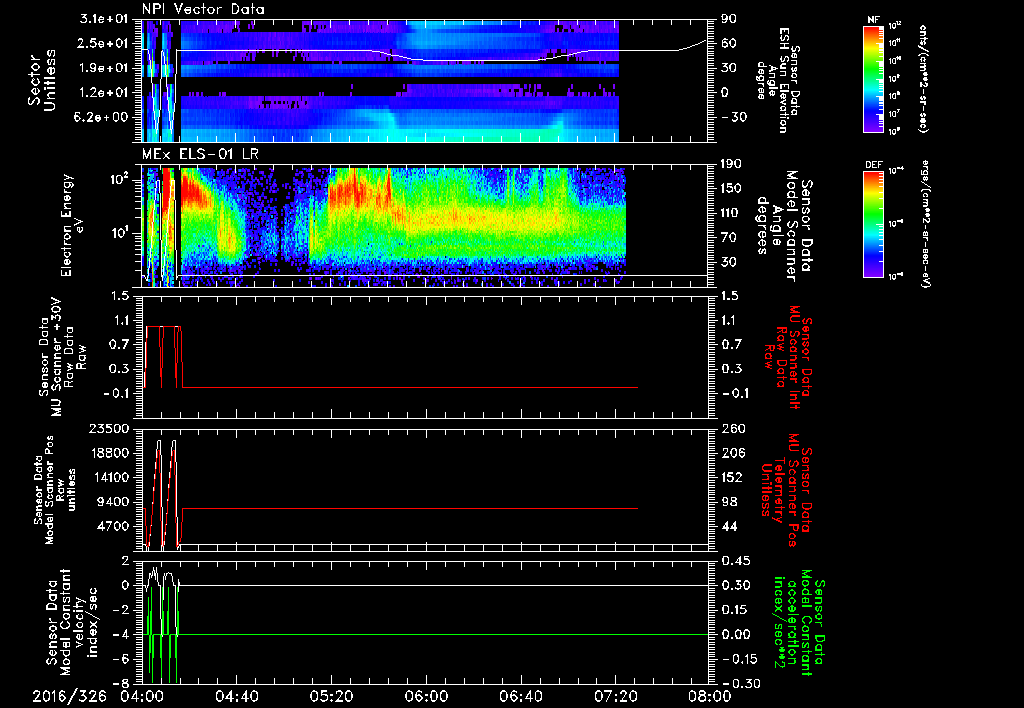
Task: Click the flat red line in MU Scanner +30V plot
Action: pyautogui.click(x=410, y=387)
